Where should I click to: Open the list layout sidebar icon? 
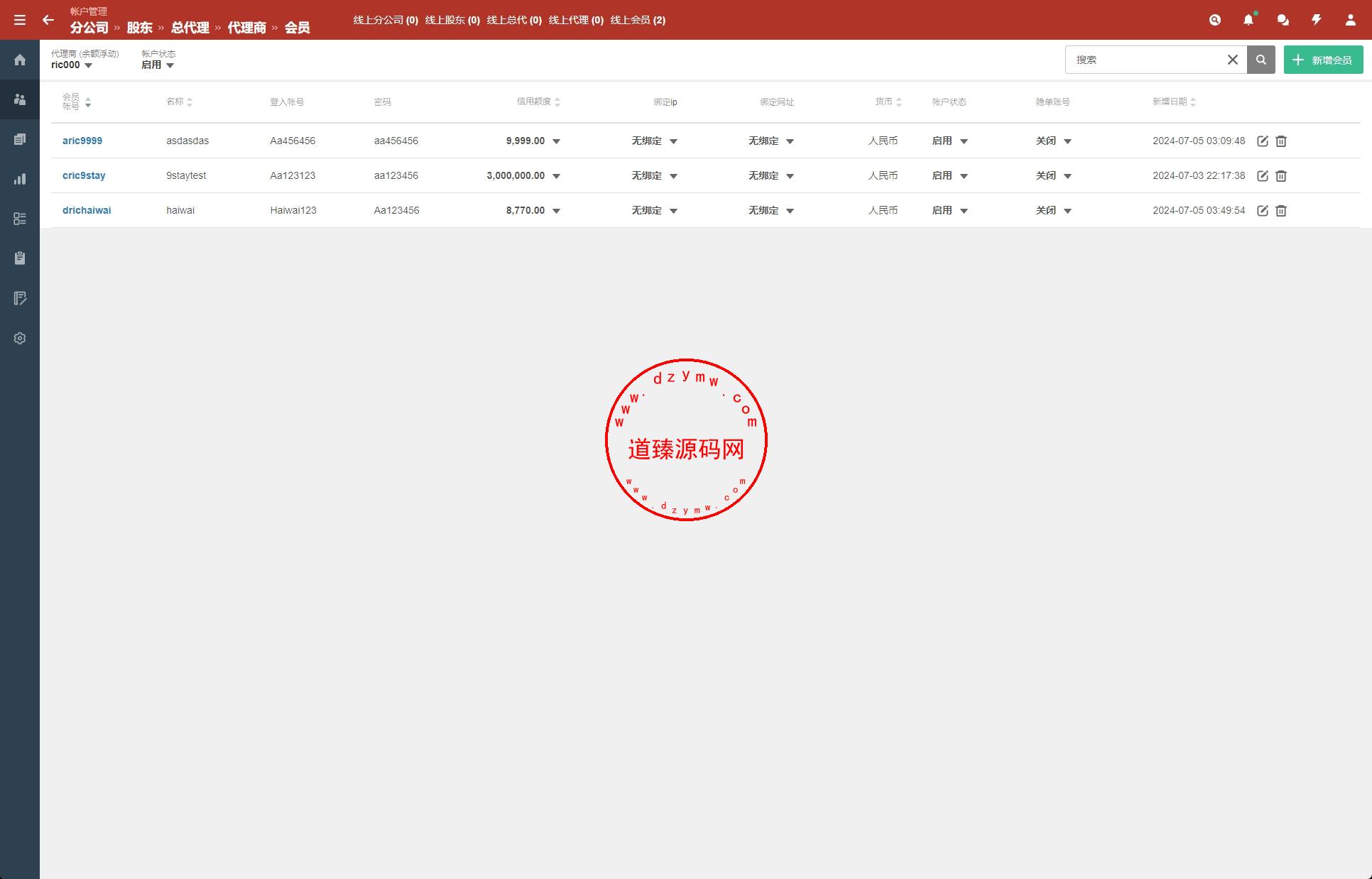[x=20, y=219]
